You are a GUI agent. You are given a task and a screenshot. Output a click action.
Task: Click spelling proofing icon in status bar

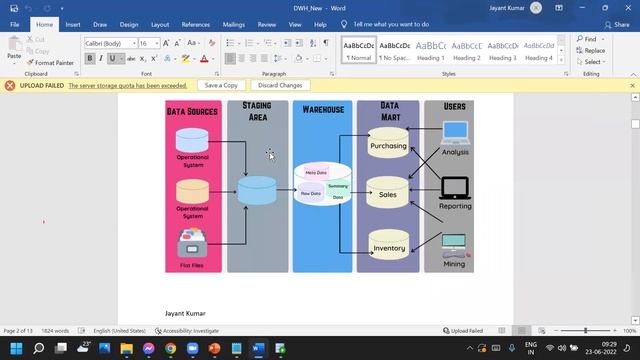(81, 331)
